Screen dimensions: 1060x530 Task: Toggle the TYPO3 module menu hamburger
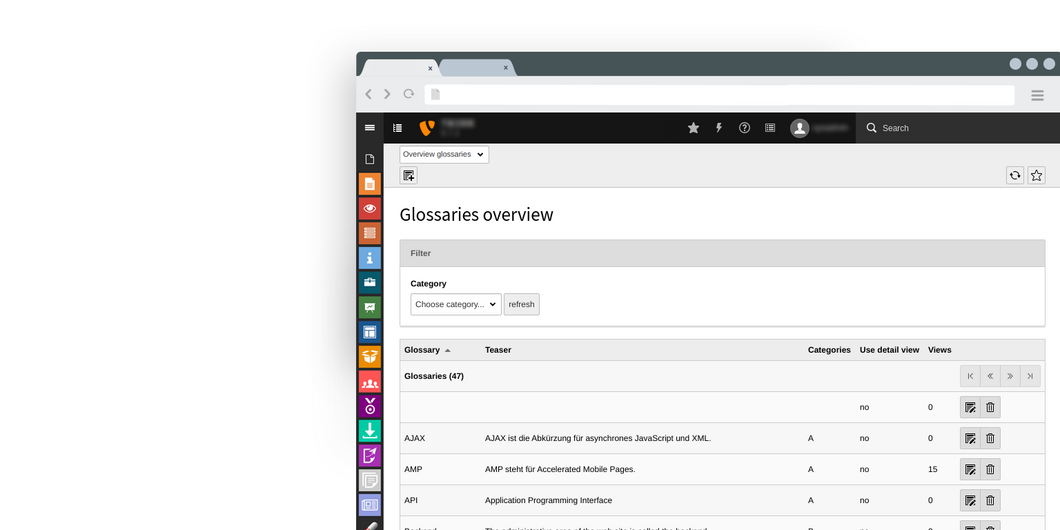point(369,128)
